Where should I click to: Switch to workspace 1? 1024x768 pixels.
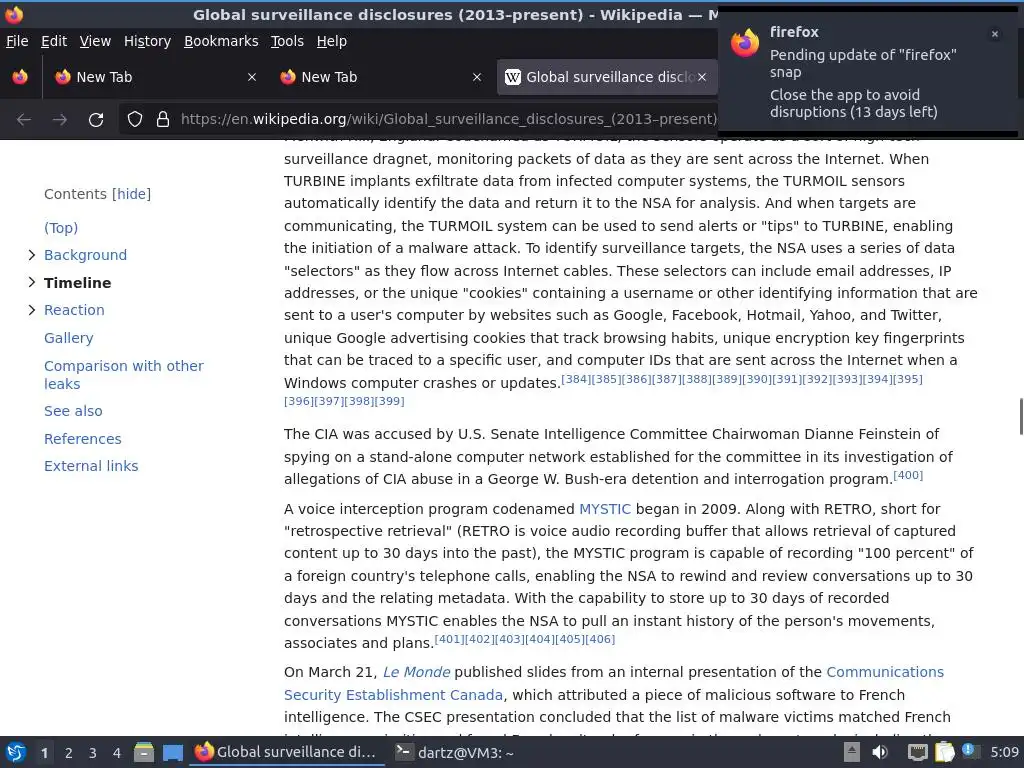[x=44, y=753]
